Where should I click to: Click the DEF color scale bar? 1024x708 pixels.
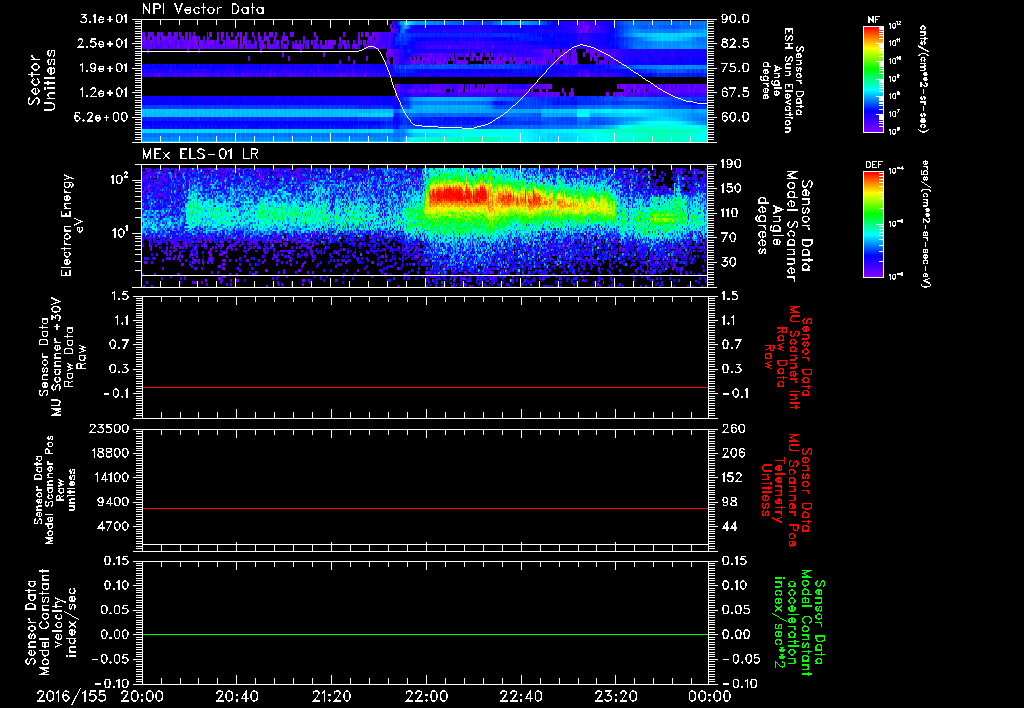(873, 223)
